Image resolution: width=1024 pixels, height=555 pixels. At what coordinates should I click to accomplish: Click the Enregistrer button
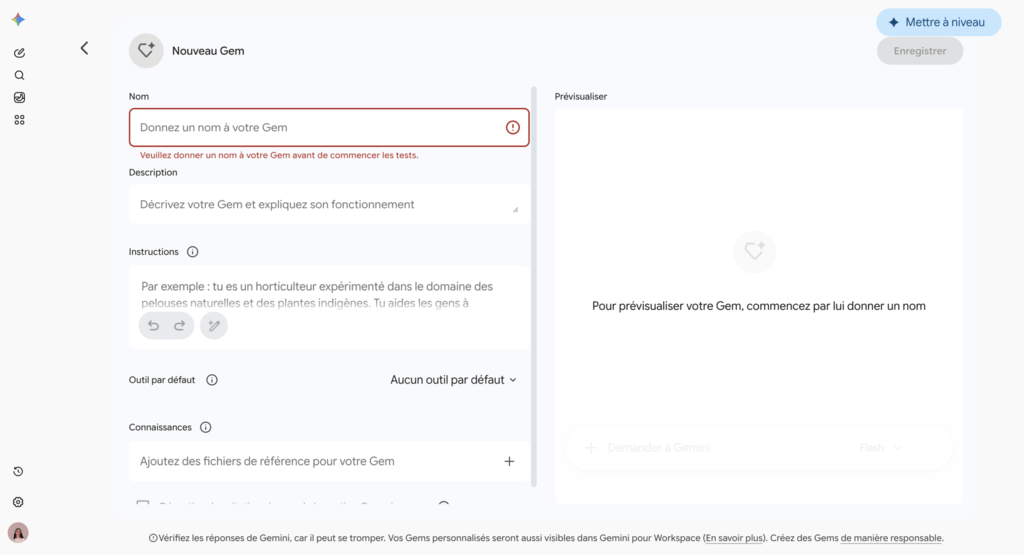[x=920, y=51]
